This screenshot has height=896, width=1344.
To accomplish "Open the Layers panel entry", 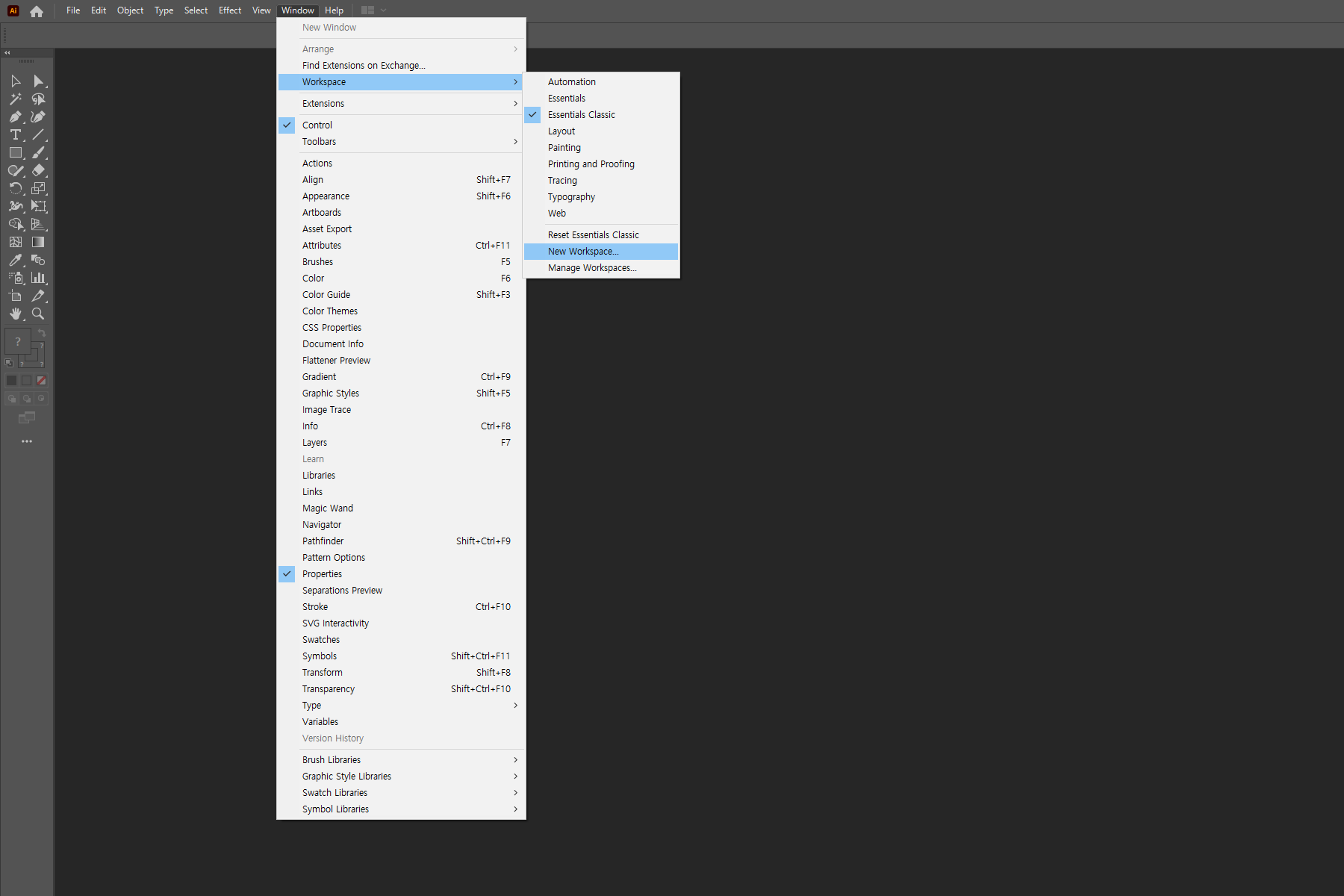I will point(402,443).
